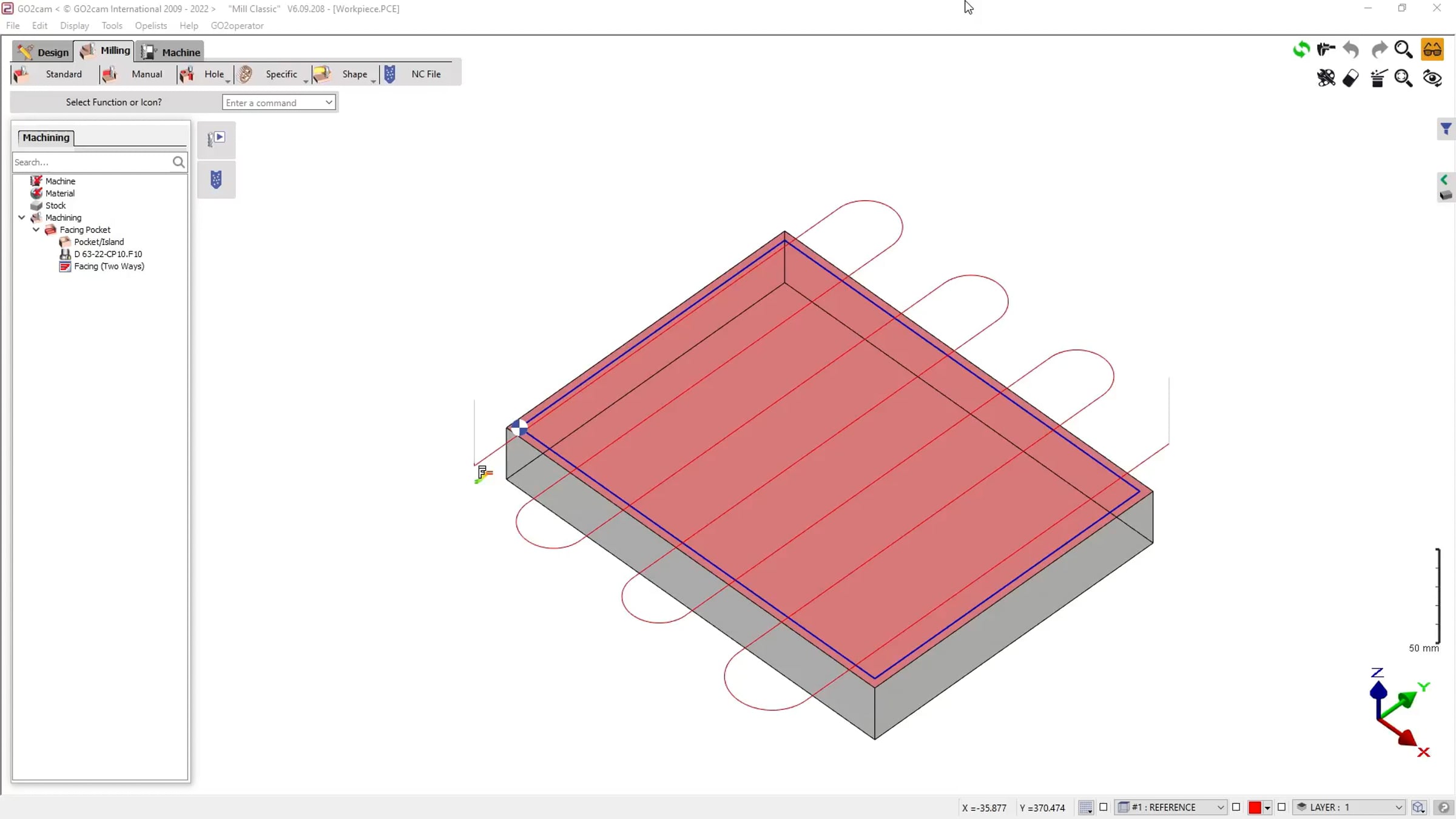Viewport: 1456px width, 819px height.
Task: Select the Milling tab
Action: (x=104, y=50)
